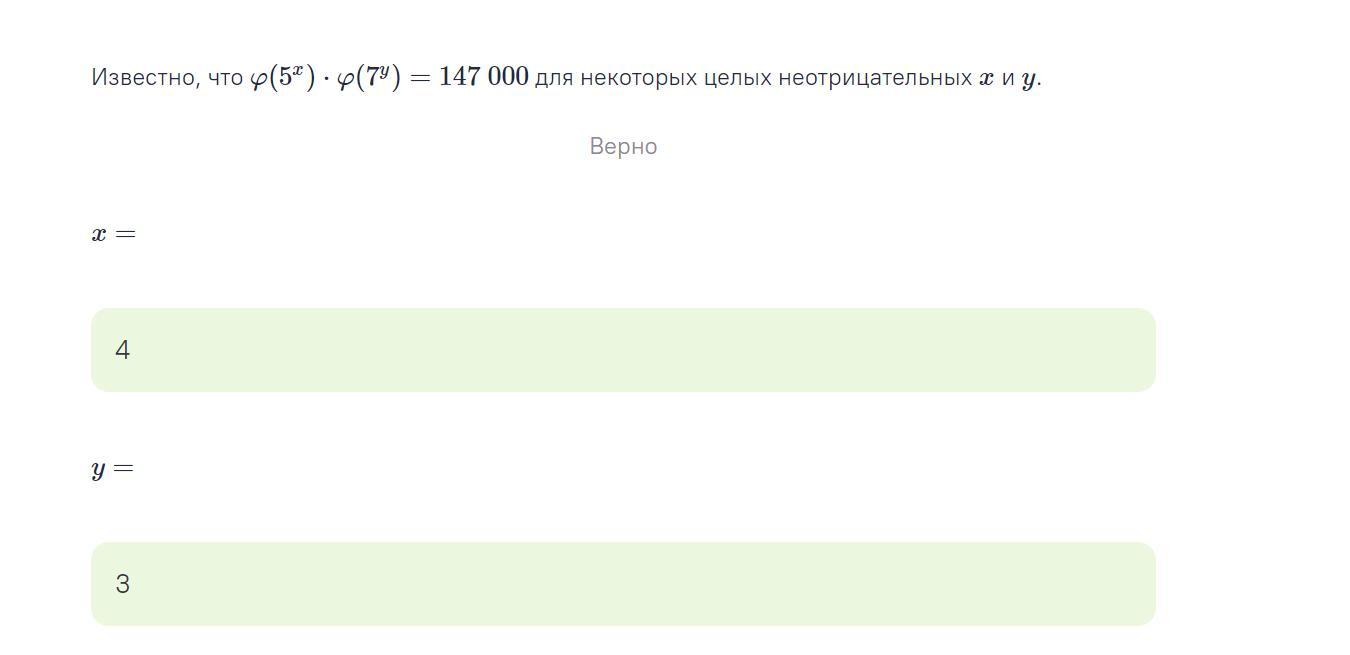Click the y answer input field
Screen dimensions: 1350x655
[622, 584]
